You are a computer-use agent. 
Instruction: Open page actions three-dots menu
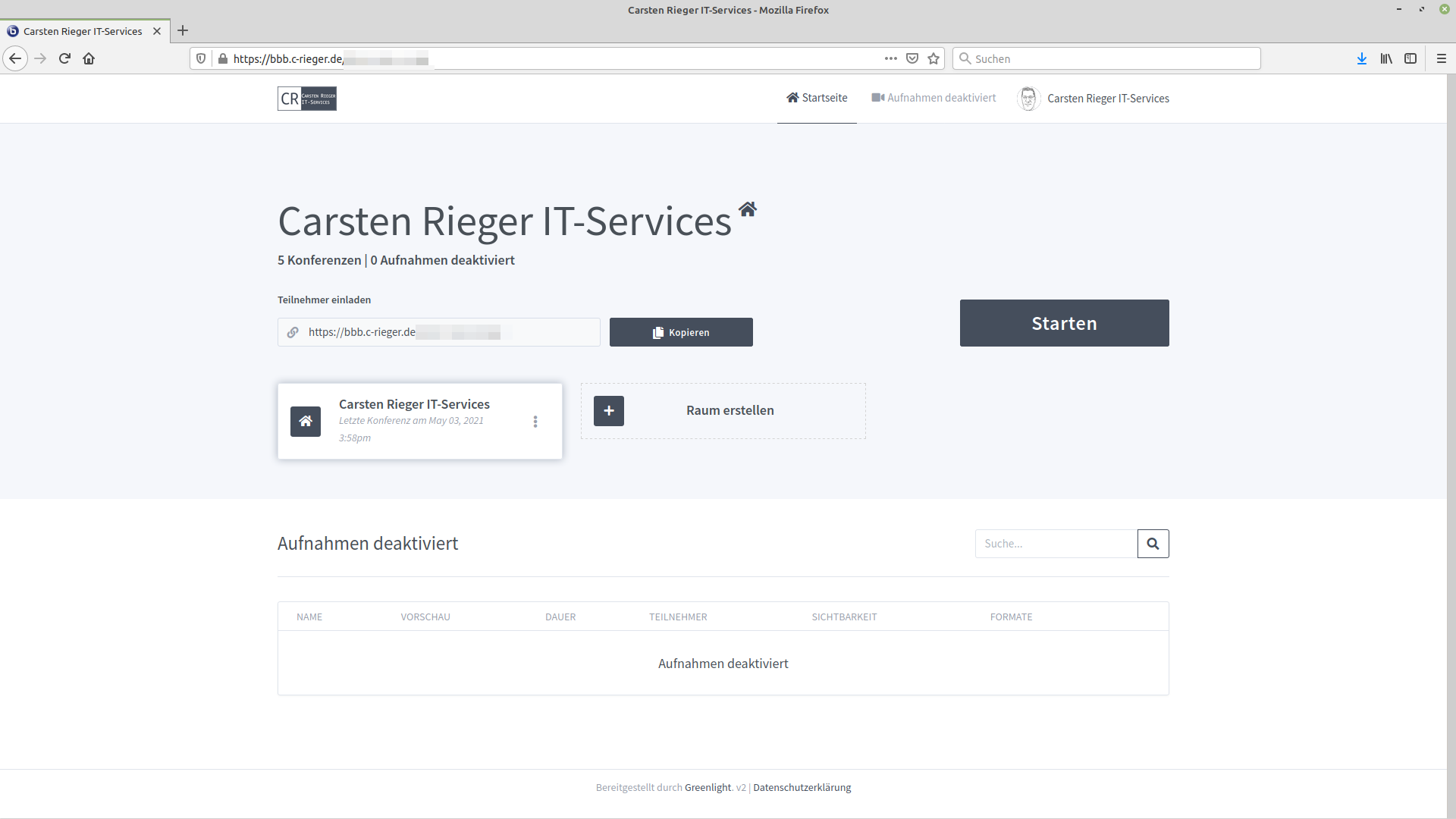pos(891,58)
